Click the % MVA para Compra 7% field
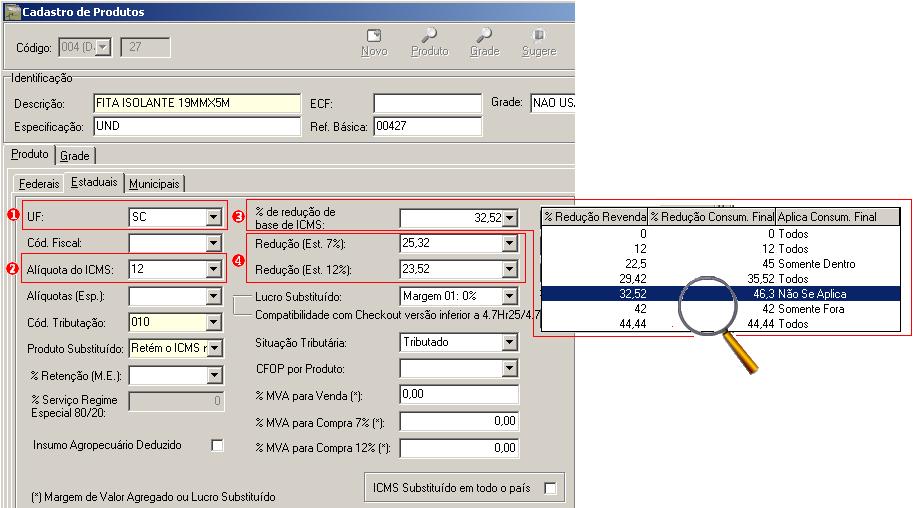Image resolution: width=918 pixels, height=508 pixels. coord(459,421)
